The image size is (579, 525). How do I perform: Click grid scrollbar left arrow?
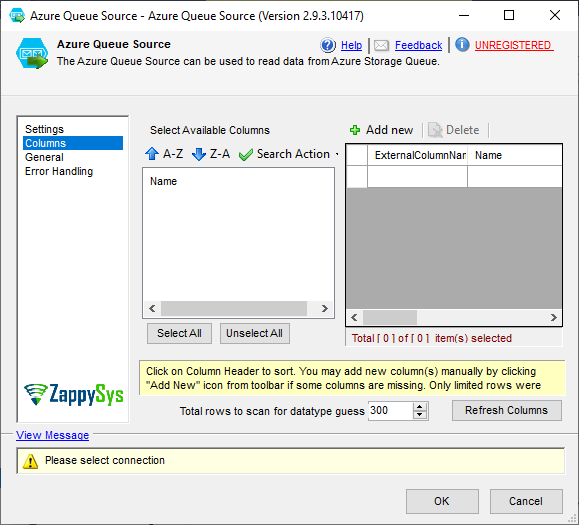tap(354, 318)
